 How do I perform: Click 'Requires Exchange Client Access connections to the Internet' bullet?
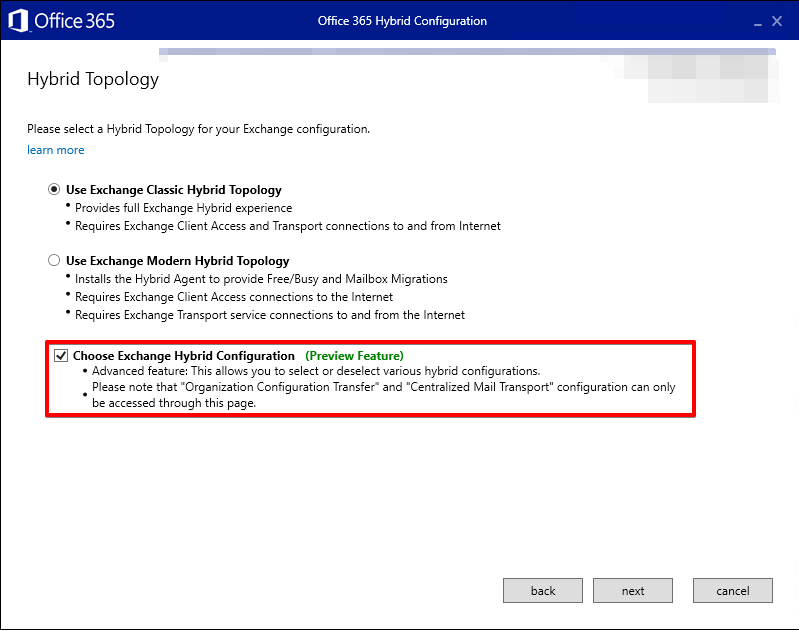click(234, 297)
